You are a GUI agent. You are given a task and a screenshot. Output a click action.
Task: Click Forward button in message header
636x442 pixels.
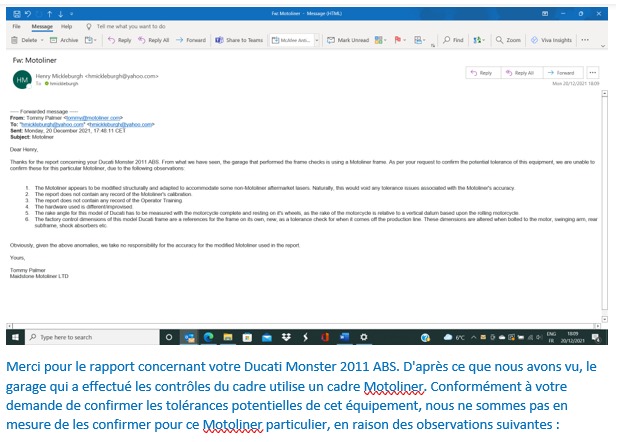[562, 73]
